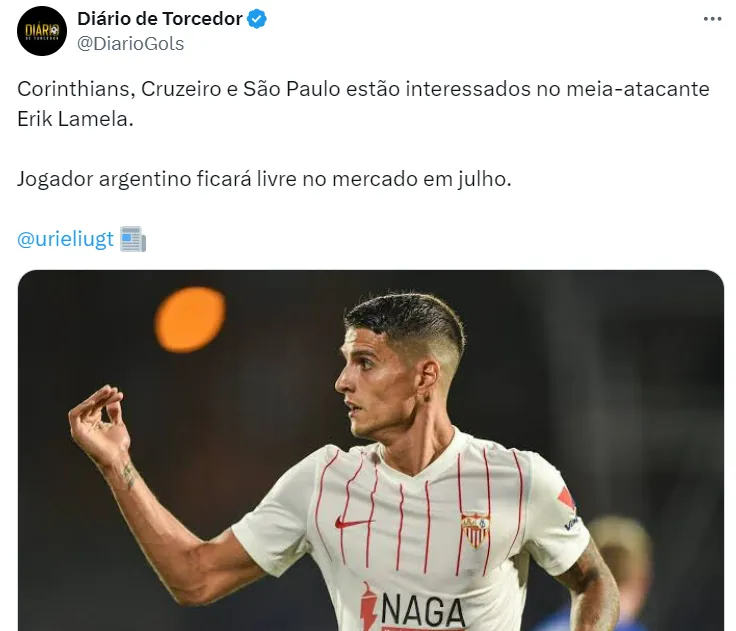This screenshot has width=736, height=631.
Task: Click the blurred blue player in background
Action: coord(610,575)
